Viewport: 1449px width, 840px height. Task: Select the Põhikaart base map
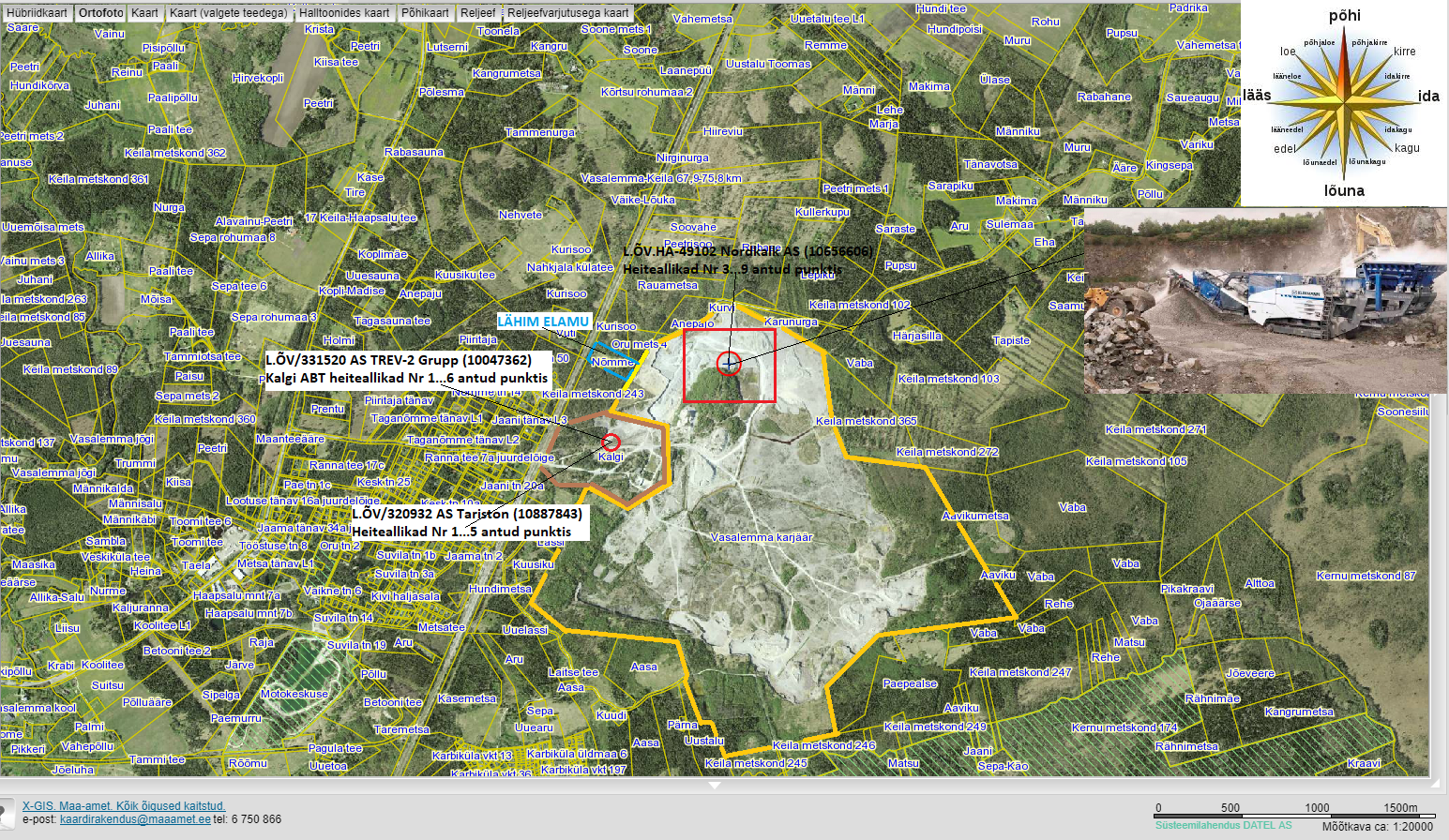tap(425, 13)
